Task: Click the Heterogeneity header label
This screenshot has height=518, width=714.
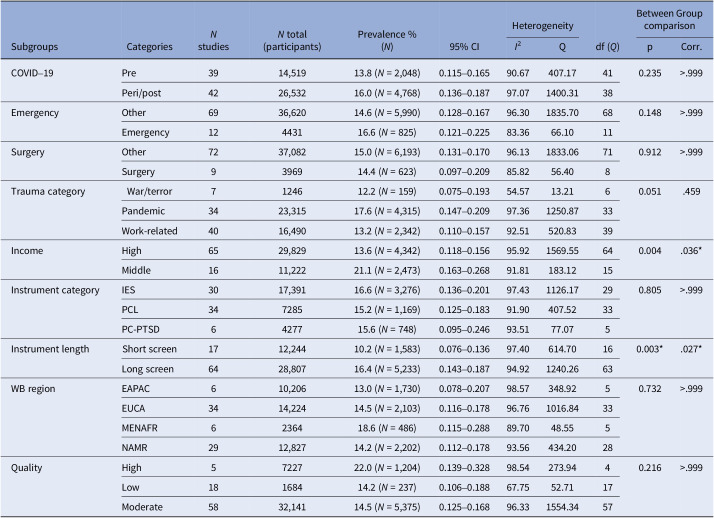Action: [542, 26]
